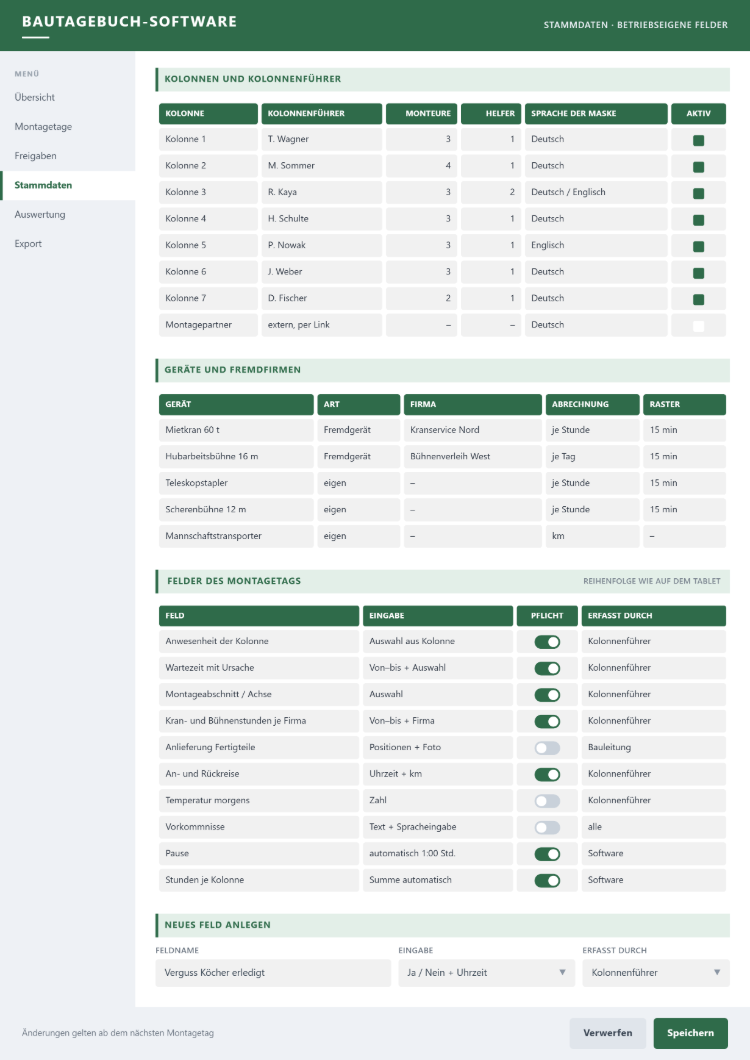Go to Montagetage in the sidebar

coord(68,126)
